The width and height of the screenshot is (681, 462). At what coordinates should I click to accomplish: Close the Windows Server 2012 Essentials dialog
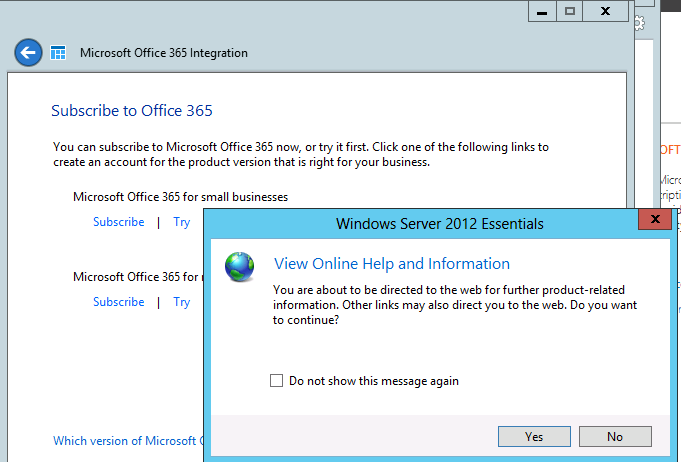click(x=655, y=219)
